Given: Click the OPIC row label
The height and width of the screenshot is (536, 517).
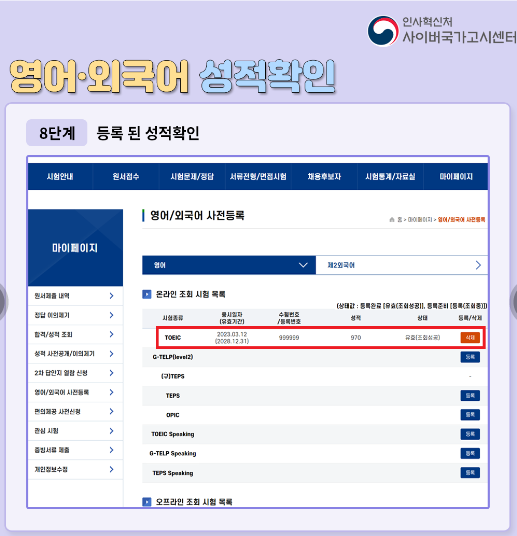Looking at the screenshot, I should click(x=173, y=415).
